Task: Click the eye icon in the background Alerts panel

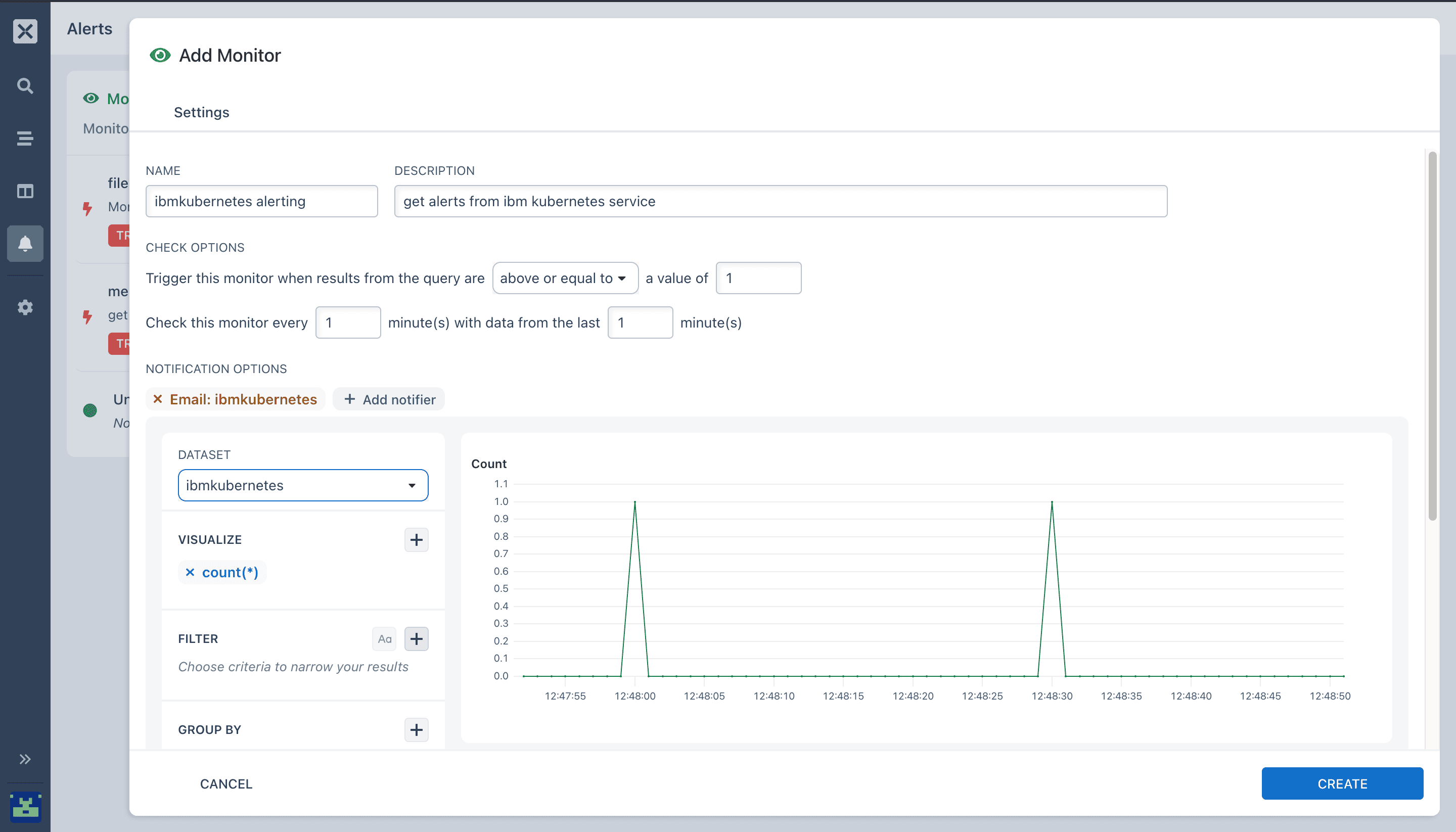Action: click(x=90, y=98)
